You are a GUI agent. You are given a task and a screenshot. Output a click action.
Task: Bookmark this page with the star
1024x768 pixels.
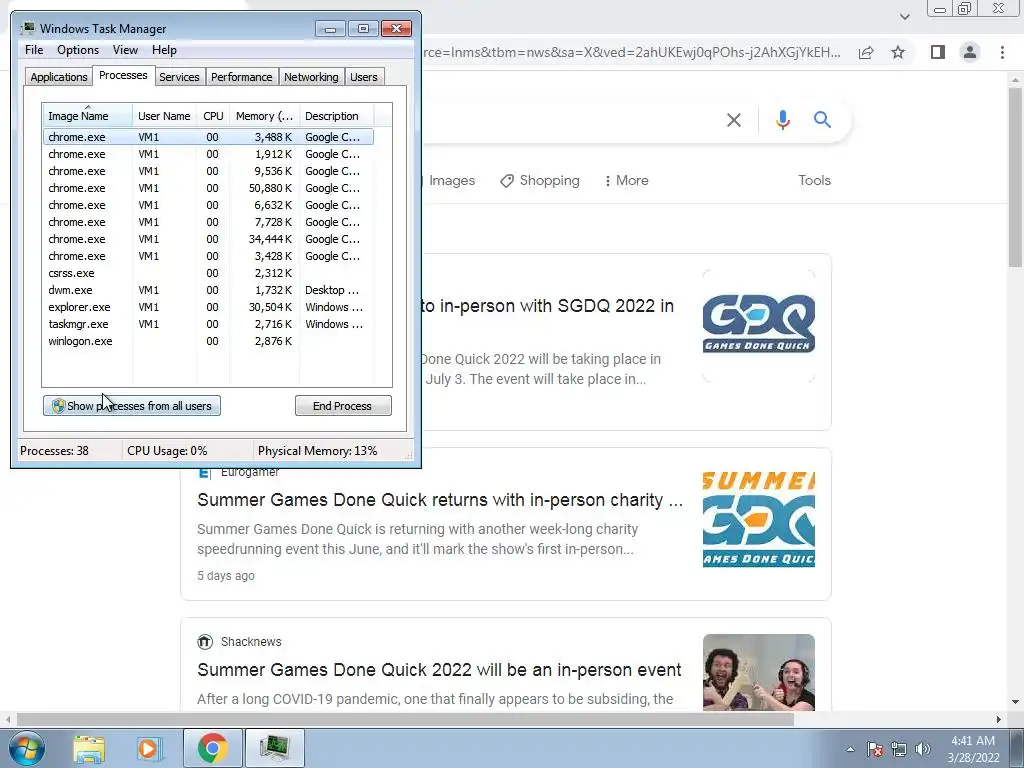click(x=898, y=52)
